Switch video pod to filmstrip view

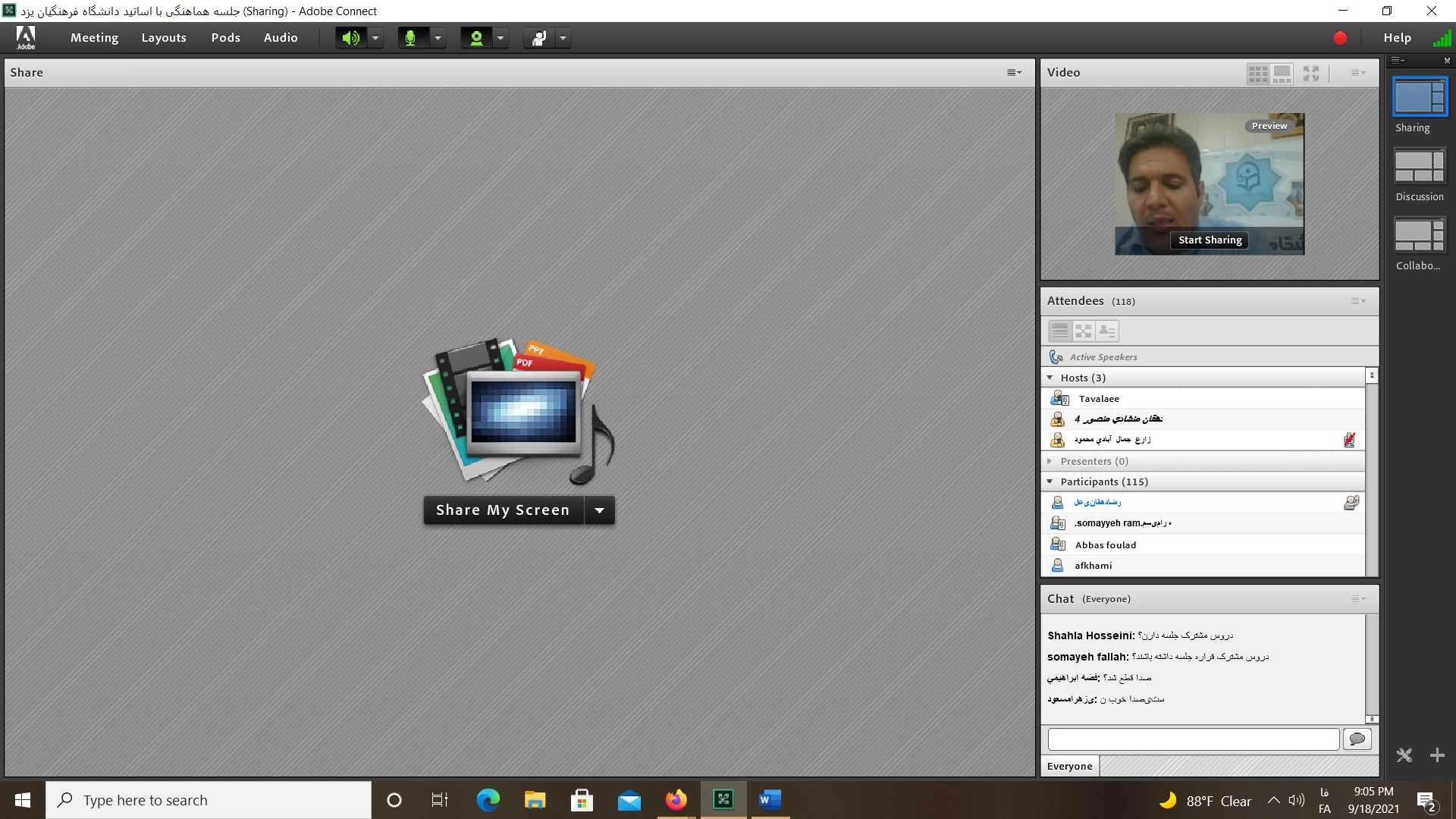coord(1282,74)
